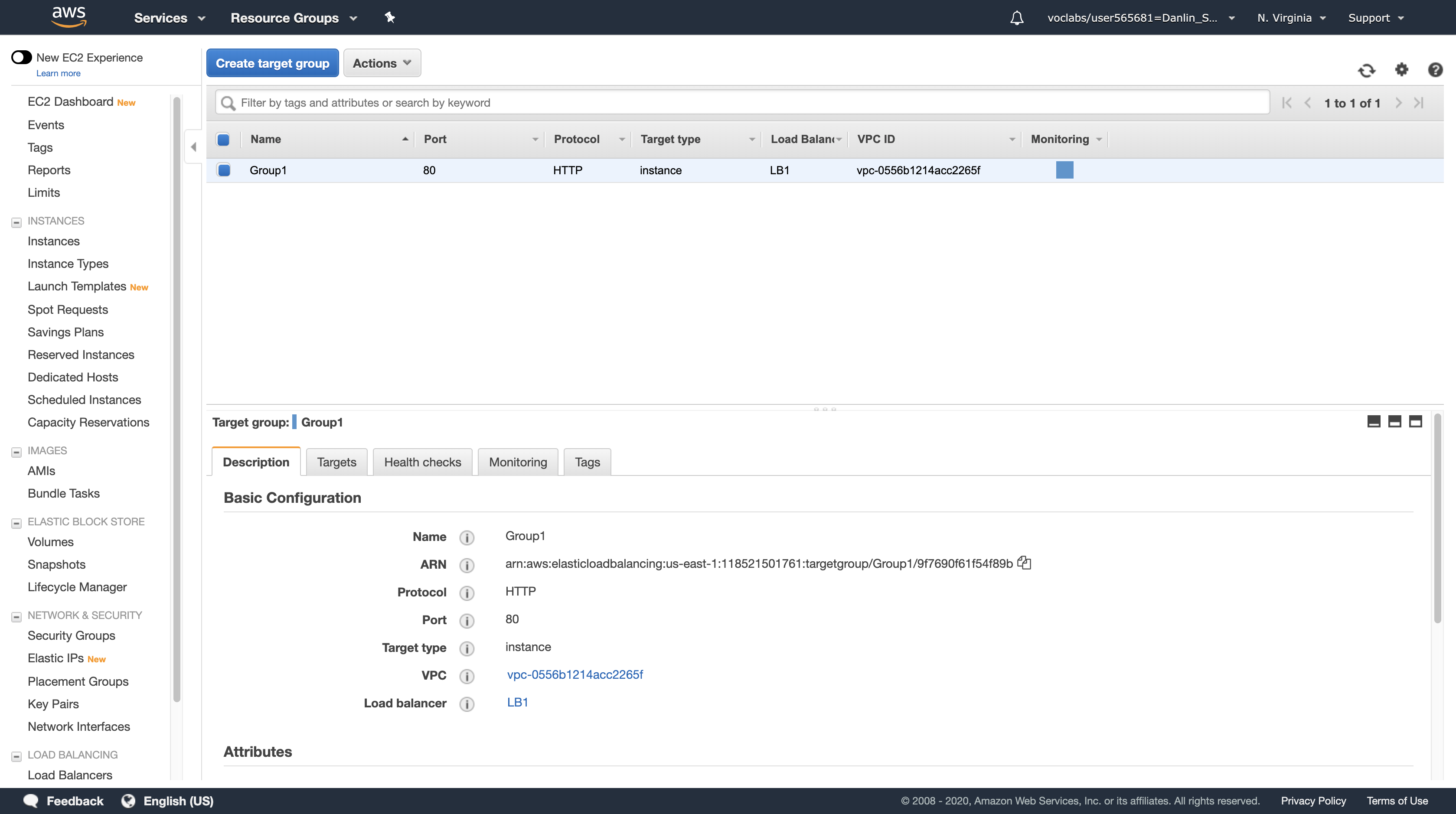
Task: Maximize the details pane with the rightmost layout icon
Action: click(1415, 421)
